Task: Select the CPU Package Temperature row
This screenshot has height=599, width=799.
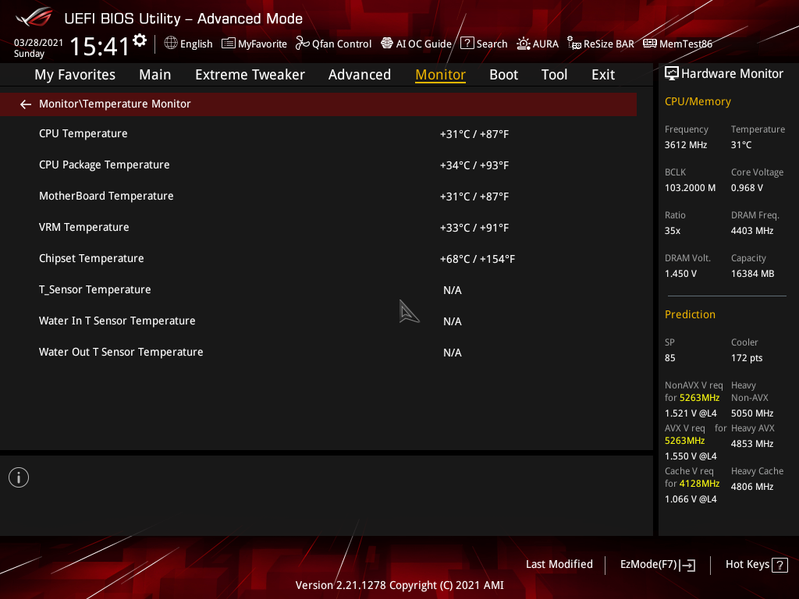Action: (x=318, y=165)
